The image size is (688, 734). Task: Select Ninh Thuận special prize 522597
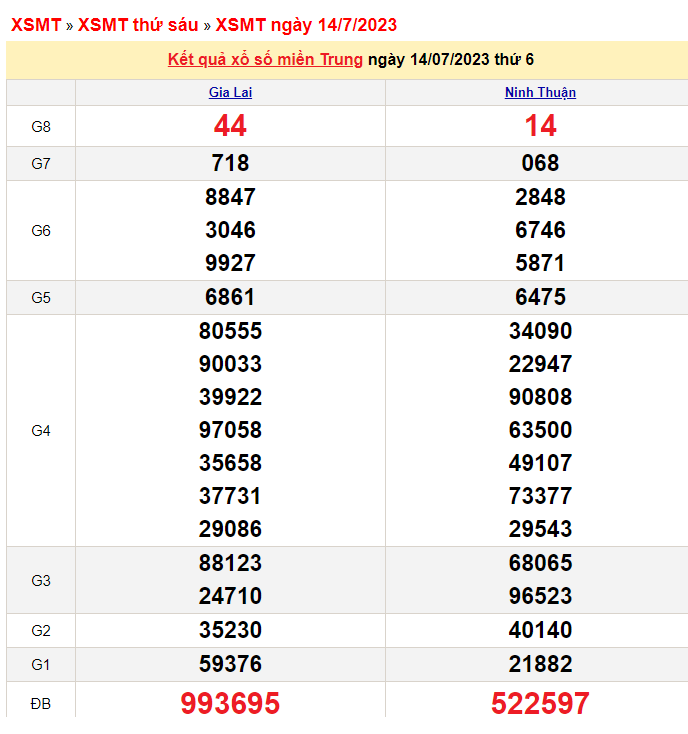[540, 703]
